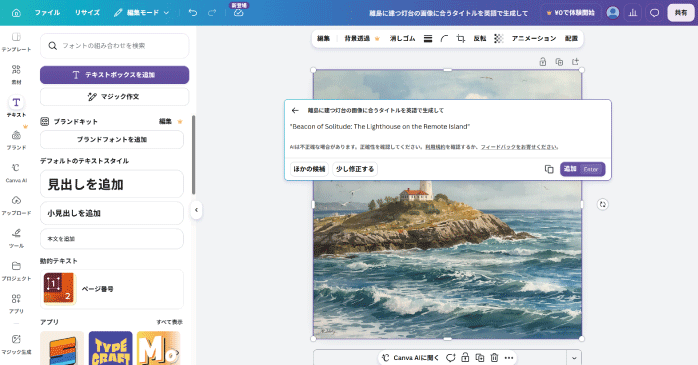Copy the generated title text

(549, 169)
